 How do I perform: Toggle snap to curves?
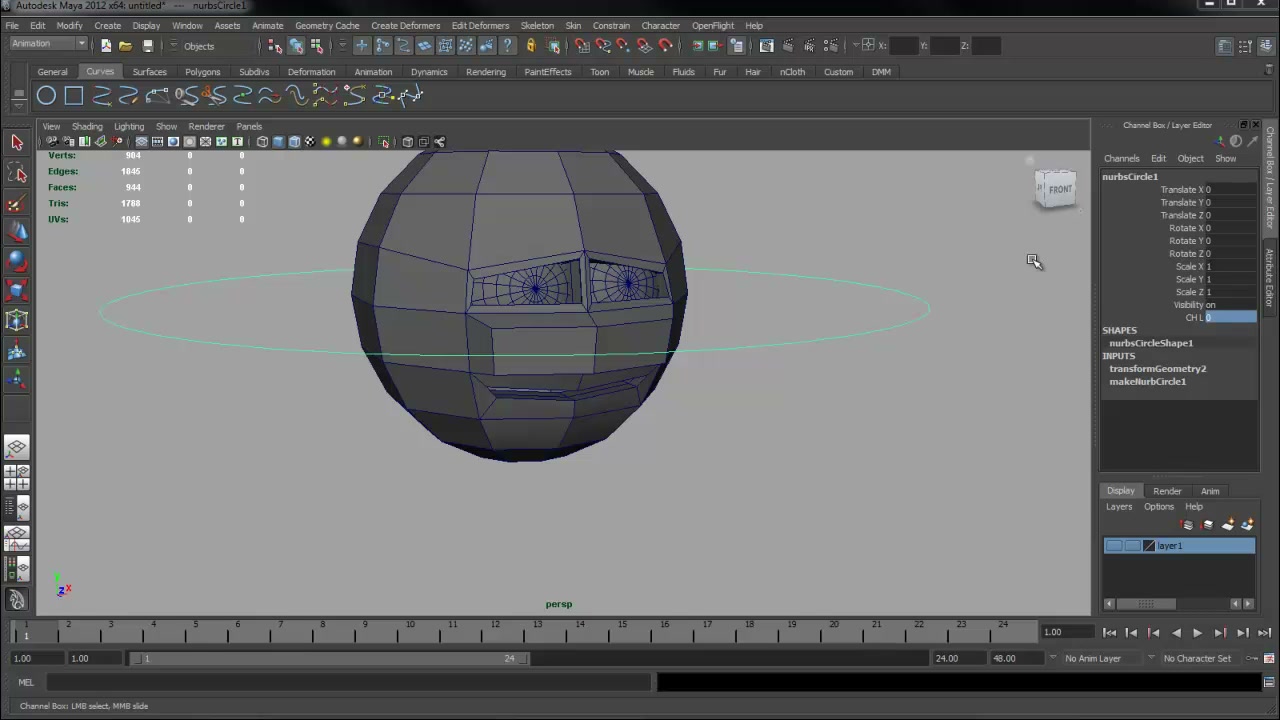[603, 45]
